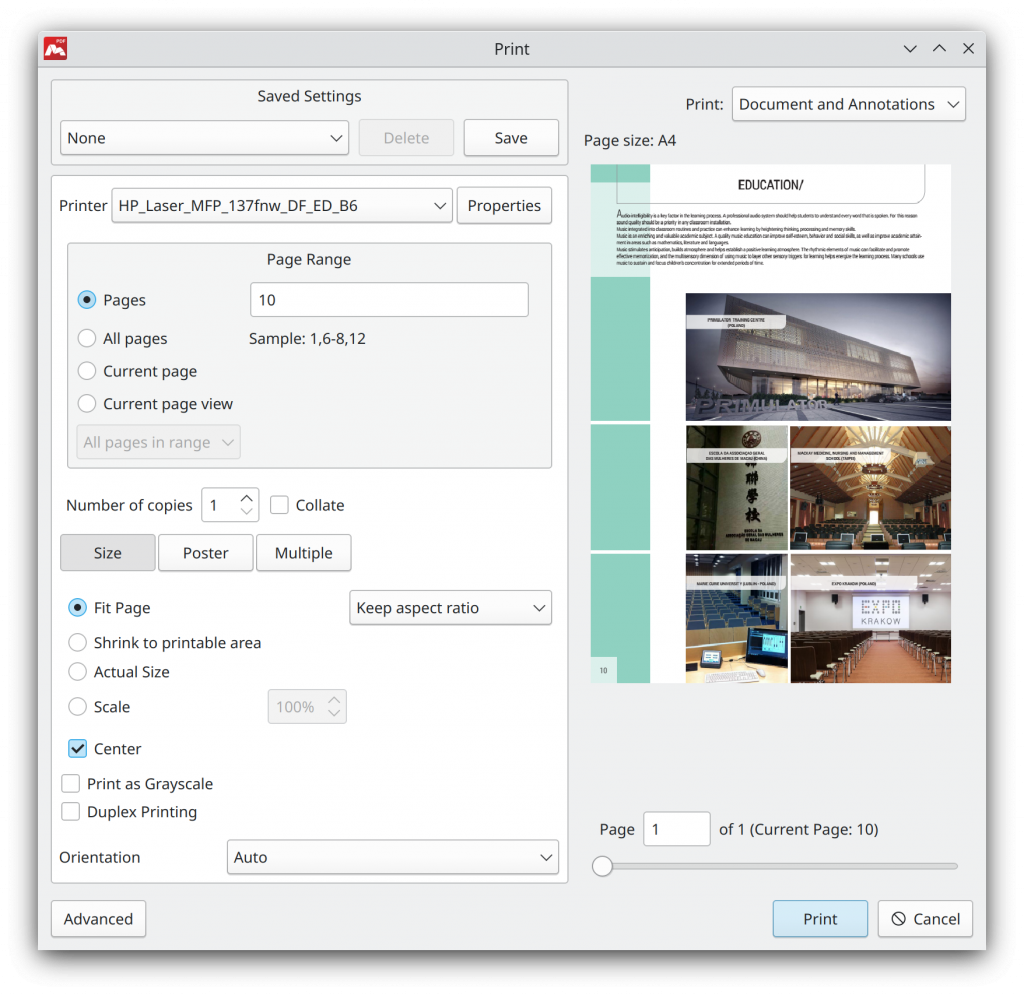Viewport: 1024px width, 995px height.
Task: Change Orientation using the Auto dropdown
Action: (392, 857)
